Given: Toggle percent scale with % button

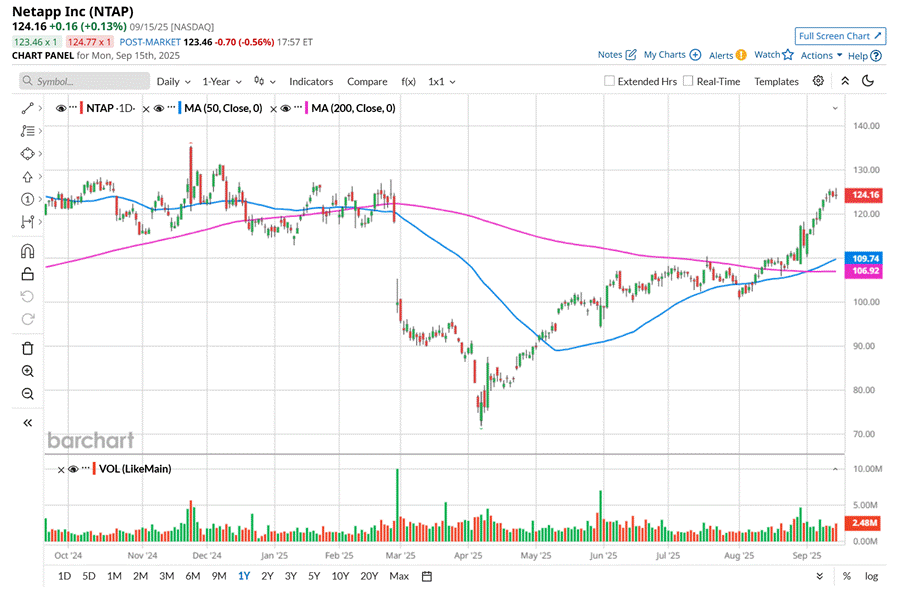Looking at the screenshot, I should point(847,576).
